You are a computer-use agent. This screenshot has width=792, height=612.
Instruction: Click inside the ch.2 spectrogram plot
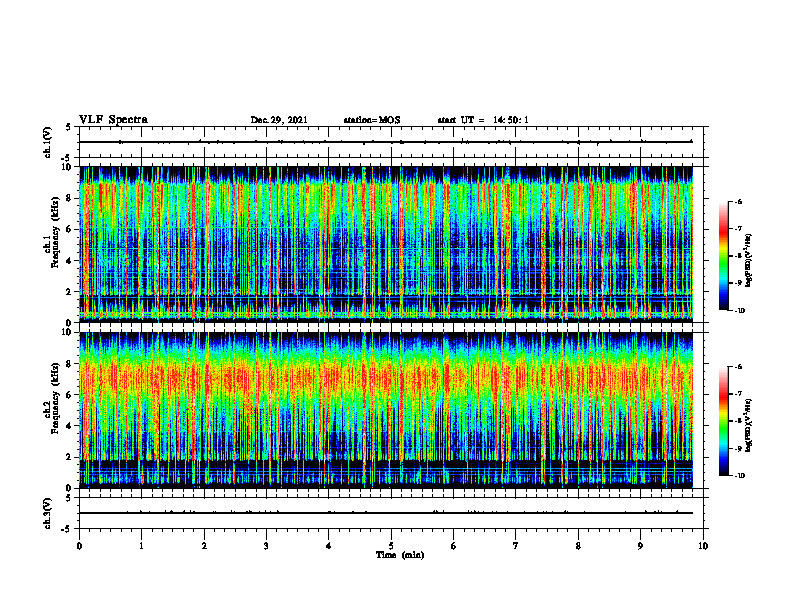click(x=386, y=410)
